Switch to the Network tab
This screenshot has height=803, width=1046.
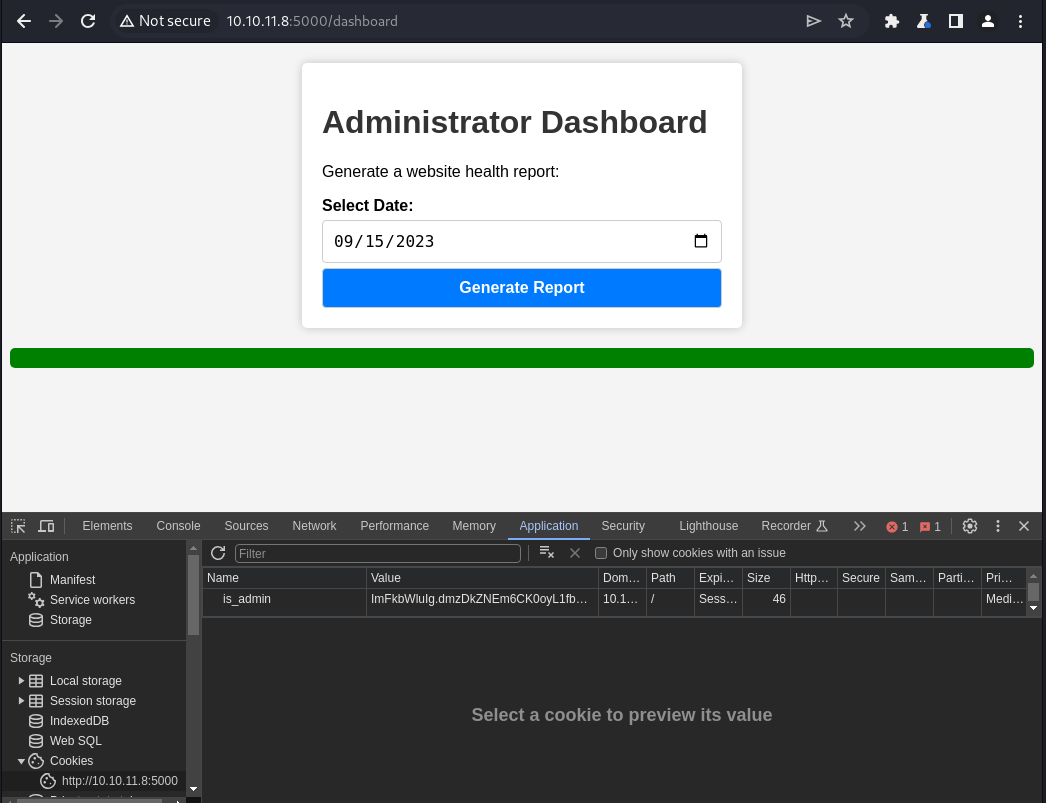click(314, 525)
